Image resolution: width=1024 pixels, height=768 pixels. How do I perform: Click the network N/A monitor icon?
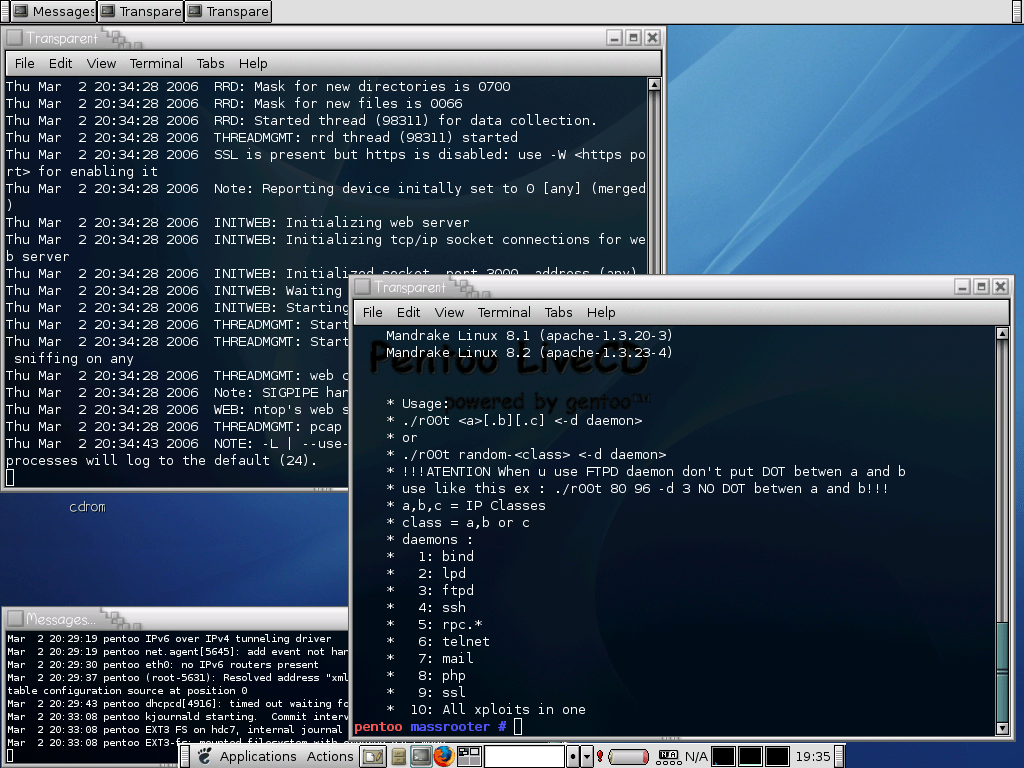[x=667, y=756]
